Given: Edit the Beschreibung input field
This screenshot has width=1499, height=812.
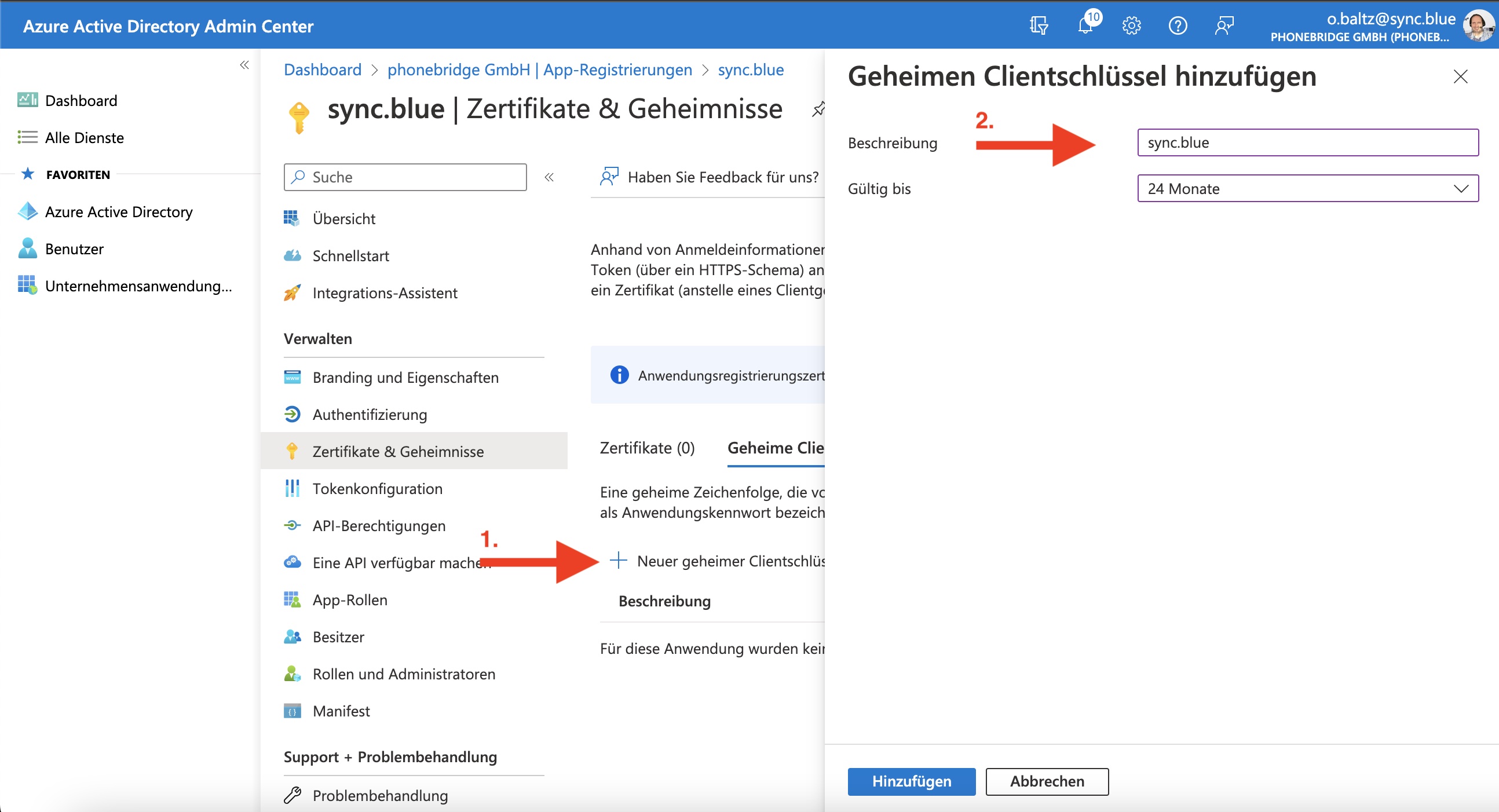Looking at the screenshot, I should 1307,142.
